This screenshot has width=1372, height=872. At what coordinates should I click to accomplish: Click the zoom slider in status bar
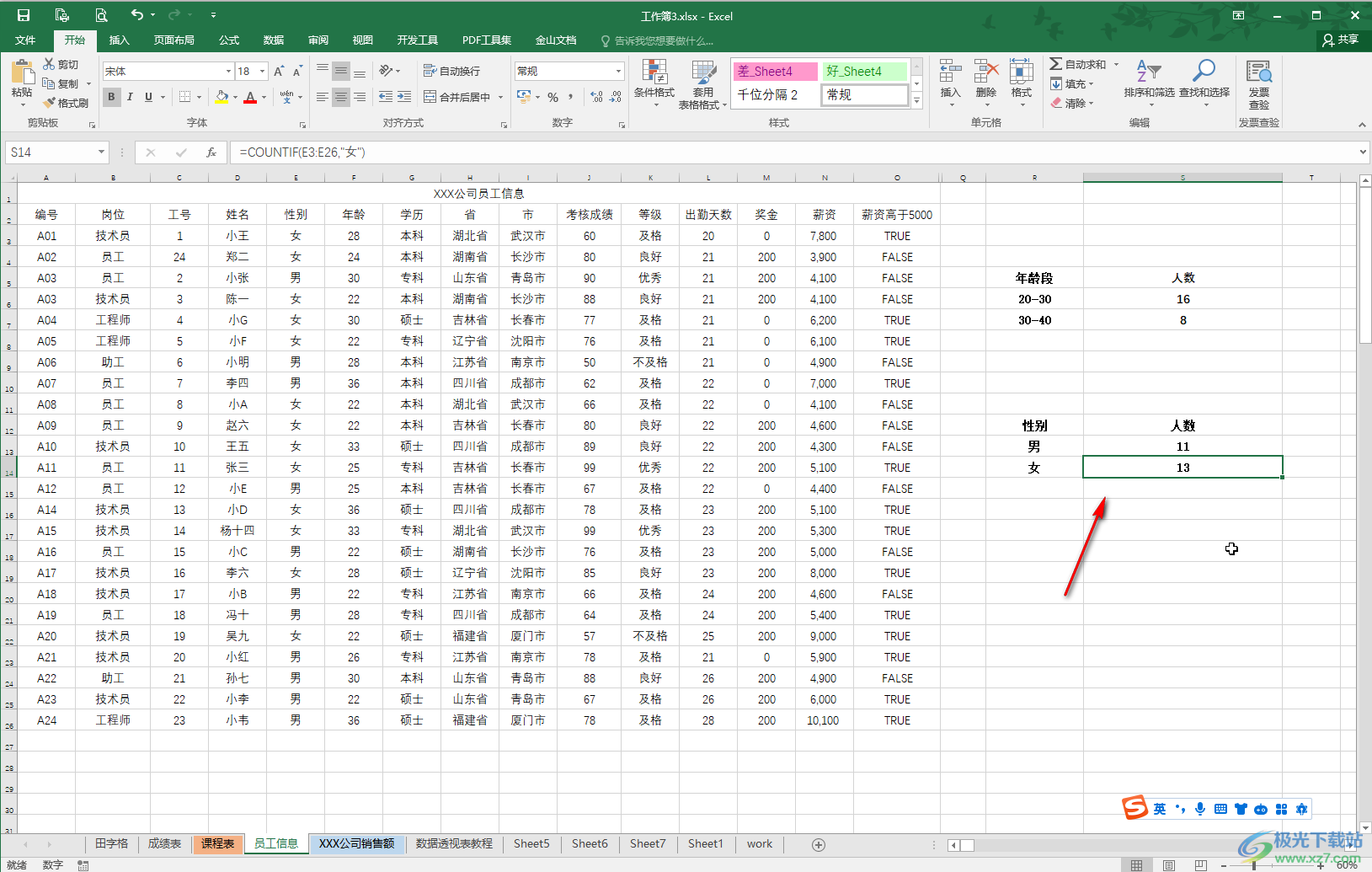point(1254,865)
